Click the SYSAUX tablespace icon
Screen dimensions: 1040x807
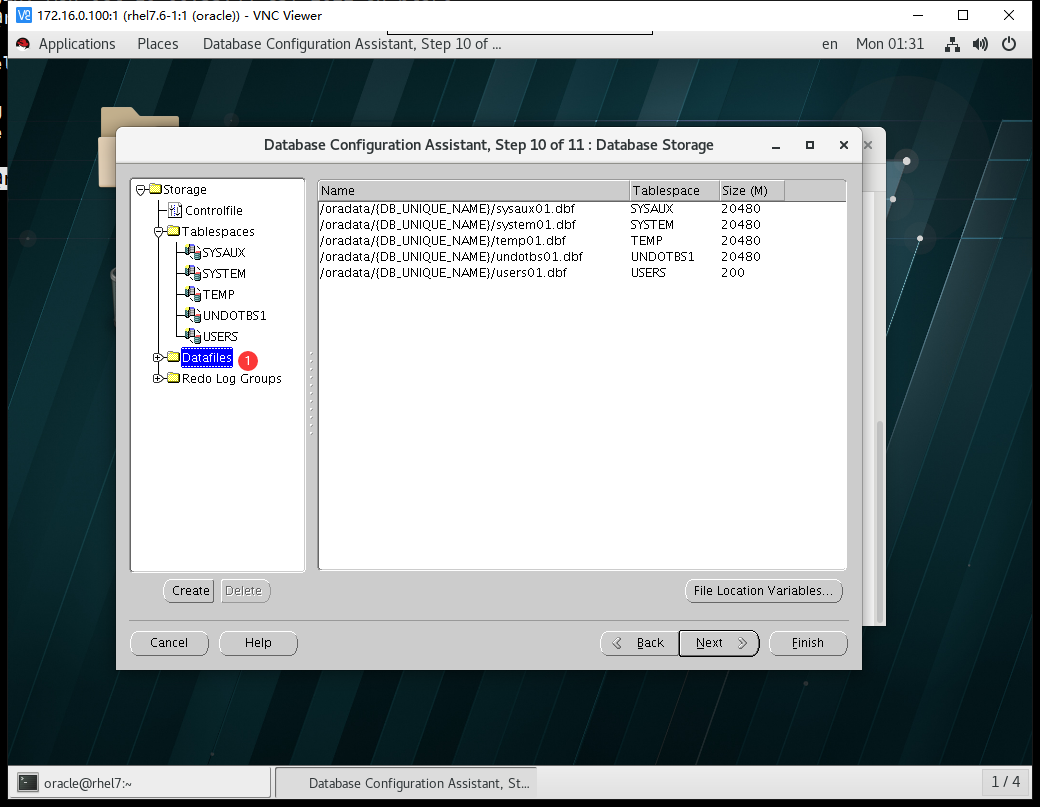click(193, 252)
